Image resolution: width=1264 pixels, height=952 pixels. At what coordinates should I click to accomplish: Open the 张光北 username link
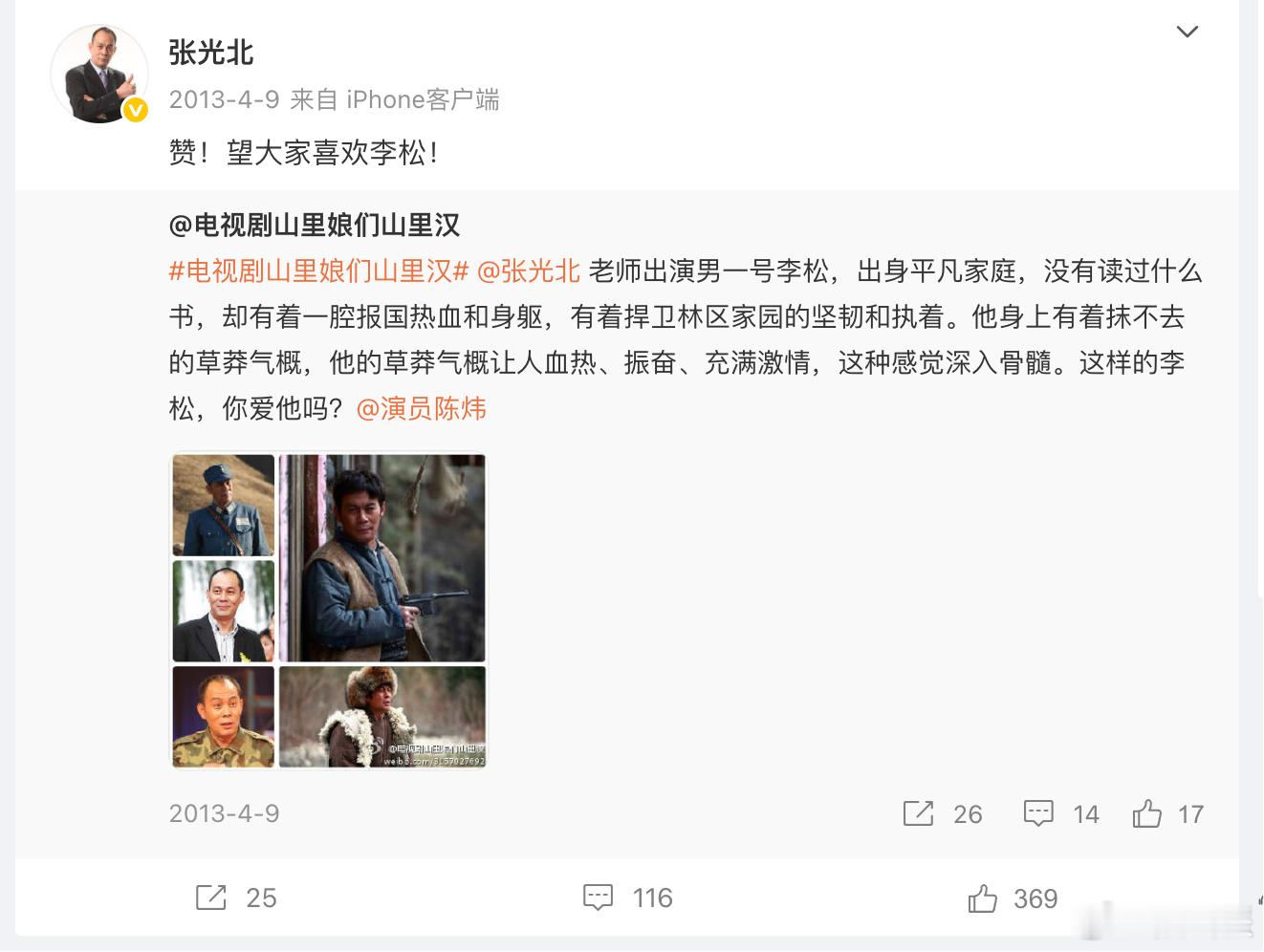210,53
